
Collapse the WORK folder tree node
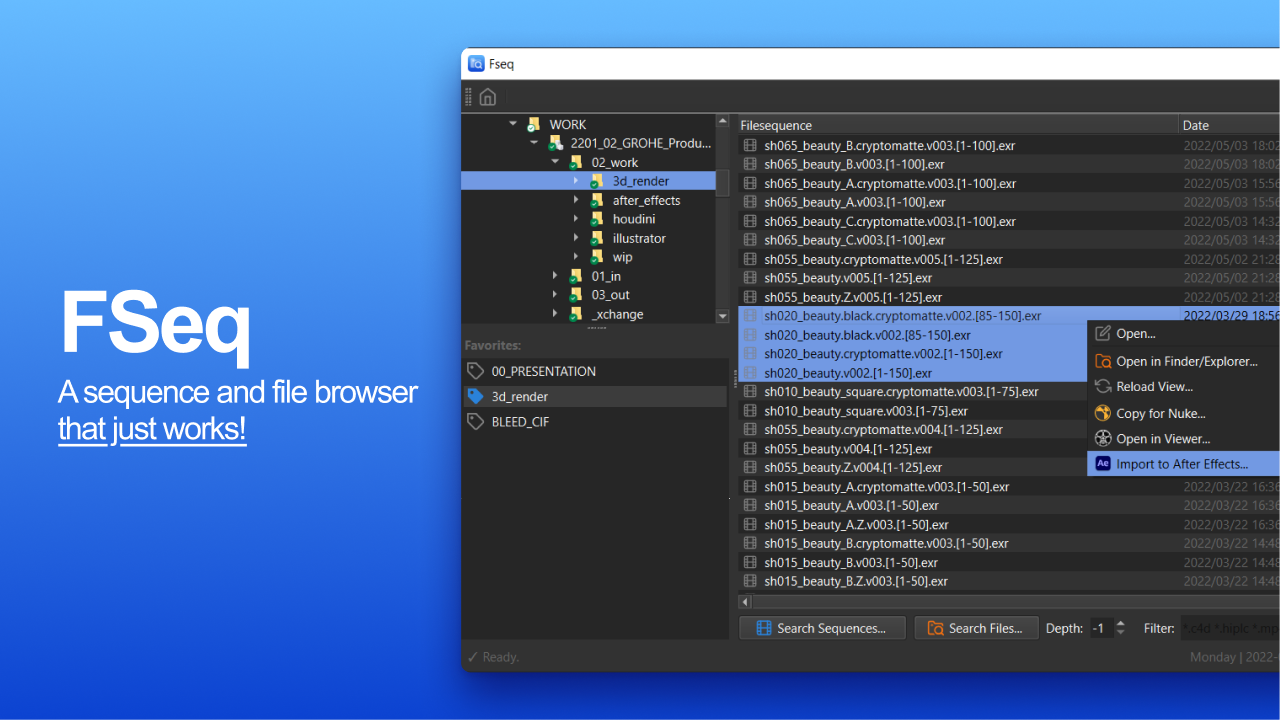click(513, 124)
